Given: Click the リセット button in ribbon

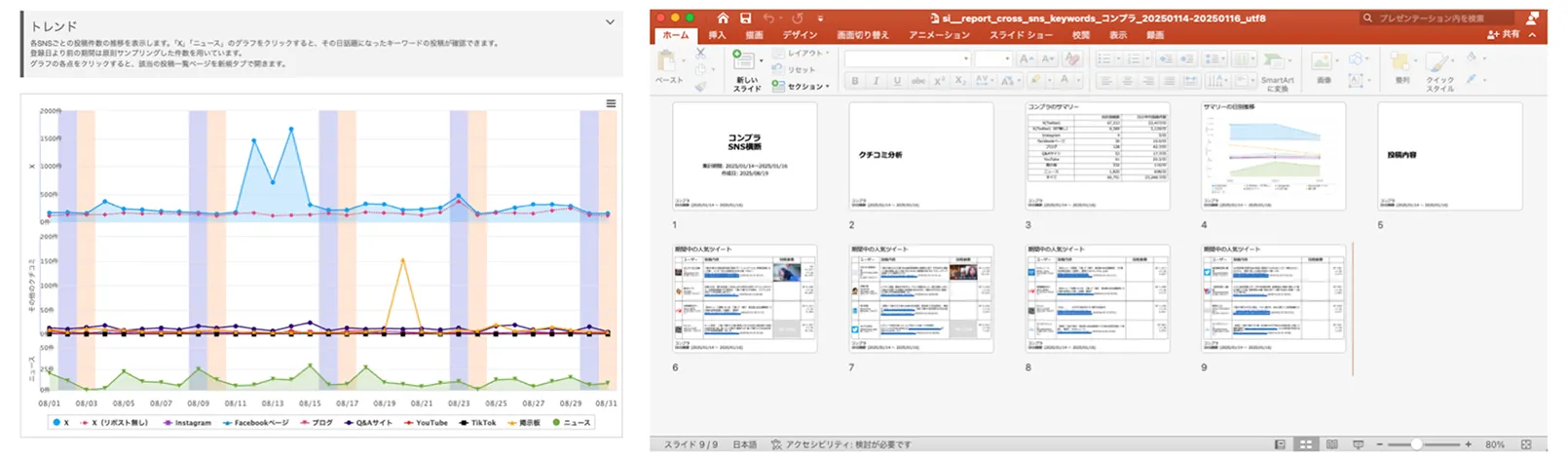Looking at the screenshot, I should [801, 69].
